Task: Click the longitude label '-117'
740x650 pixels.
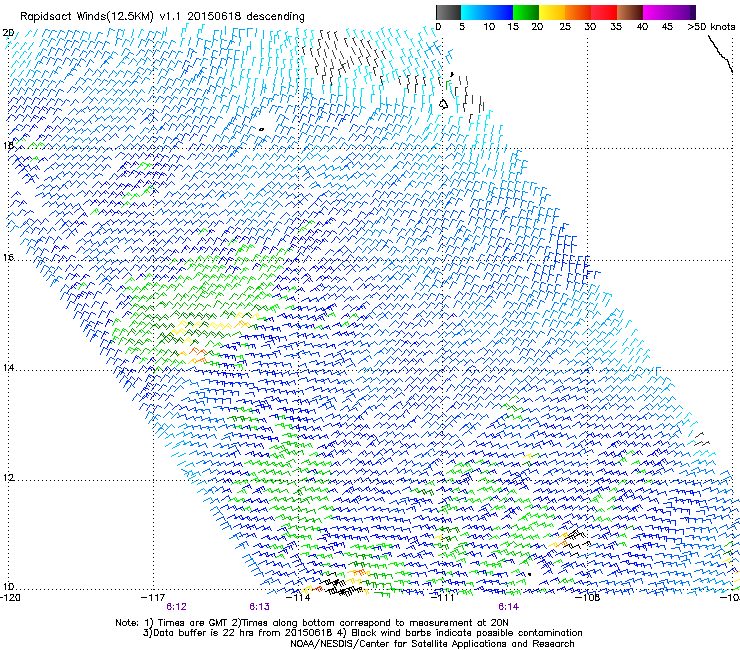Action: click(x=153, y=598)
